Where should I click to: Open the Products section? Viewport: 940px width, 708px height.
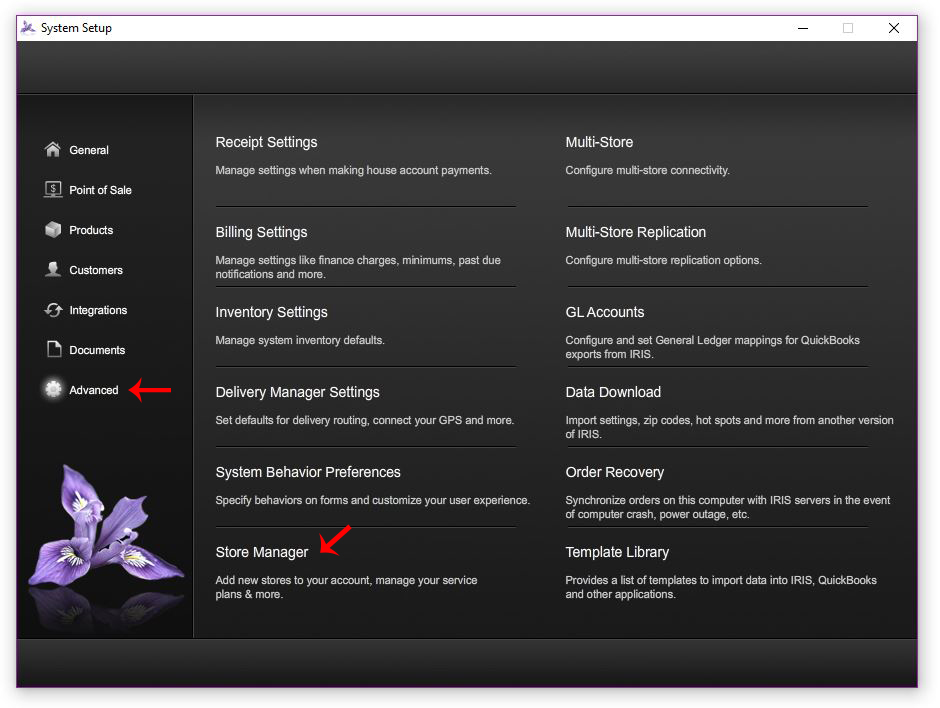91,230
